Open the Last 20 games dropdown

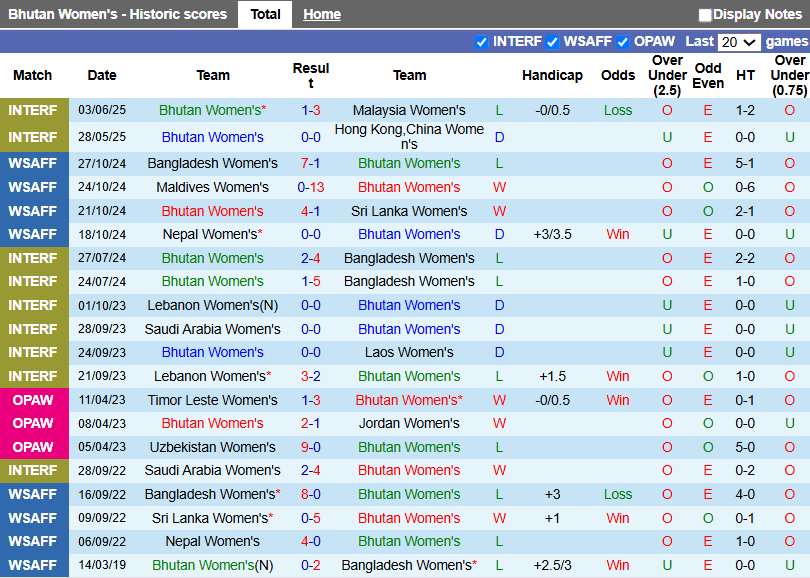pyautogui.click(x=739, y=42)
